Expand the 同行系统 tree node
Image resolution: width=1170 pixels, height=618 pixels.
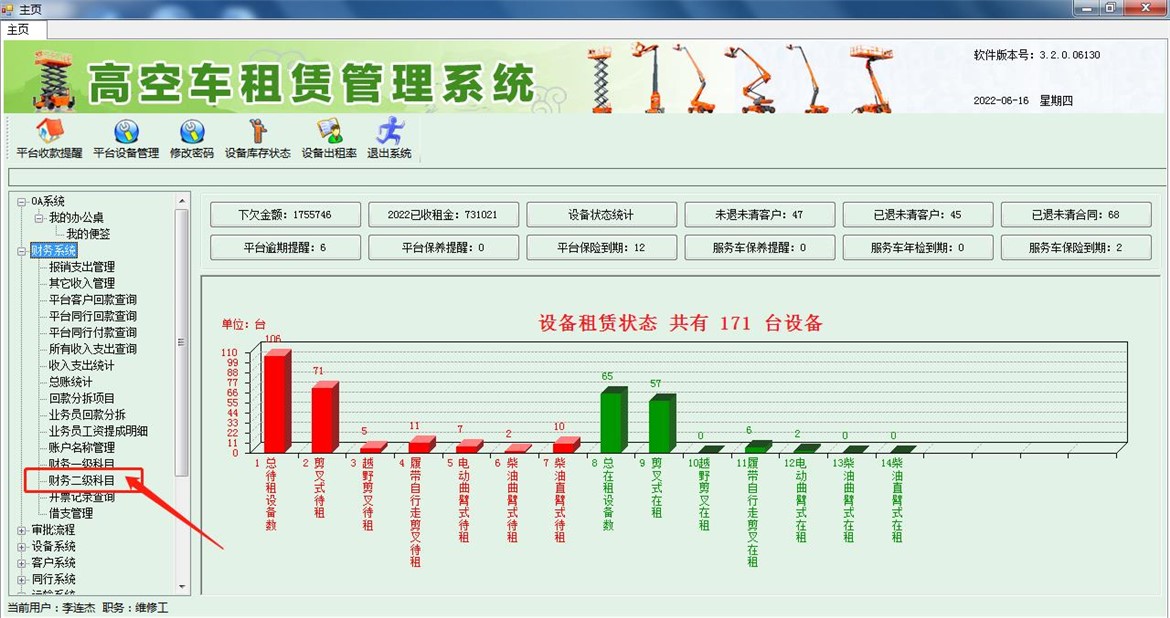pos(22,579)
